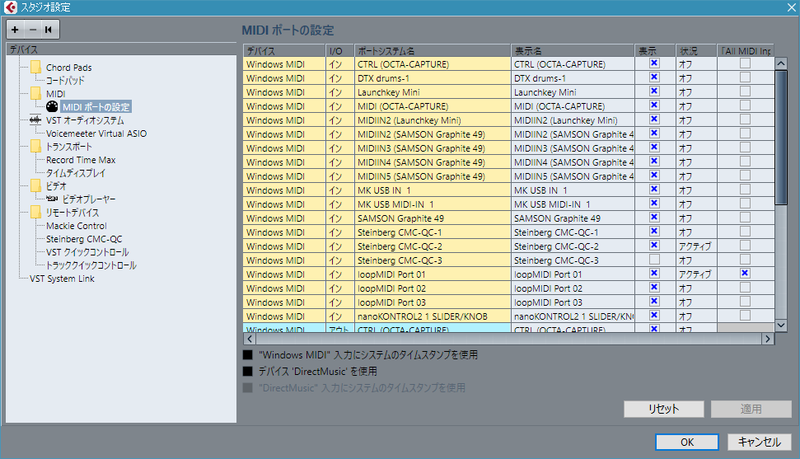Toggle visible checkbox for SAMSON Graphite 49
800x459 pixels.
point(654,217)
